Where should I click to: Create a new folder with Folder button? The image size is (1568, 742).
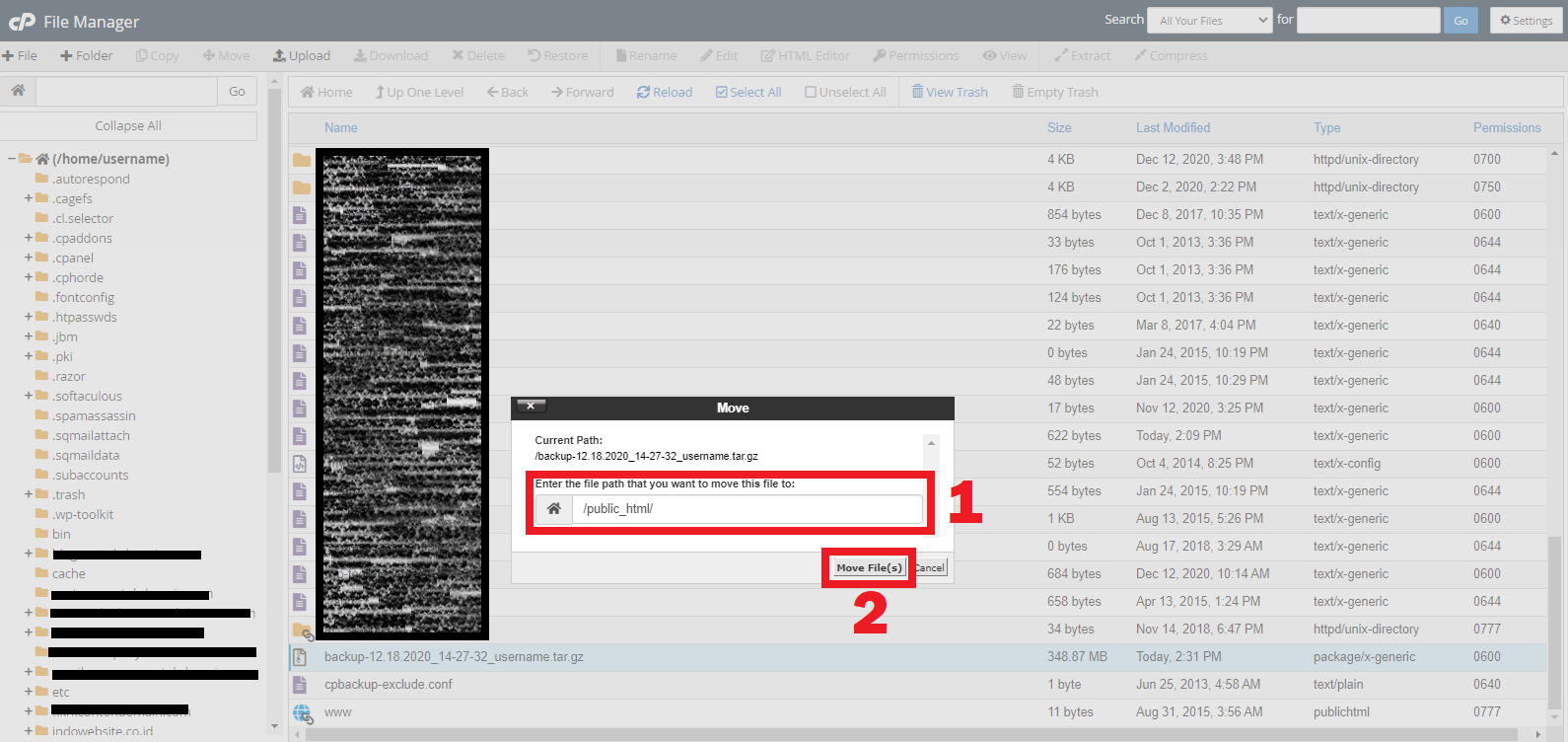coord(87,55)
